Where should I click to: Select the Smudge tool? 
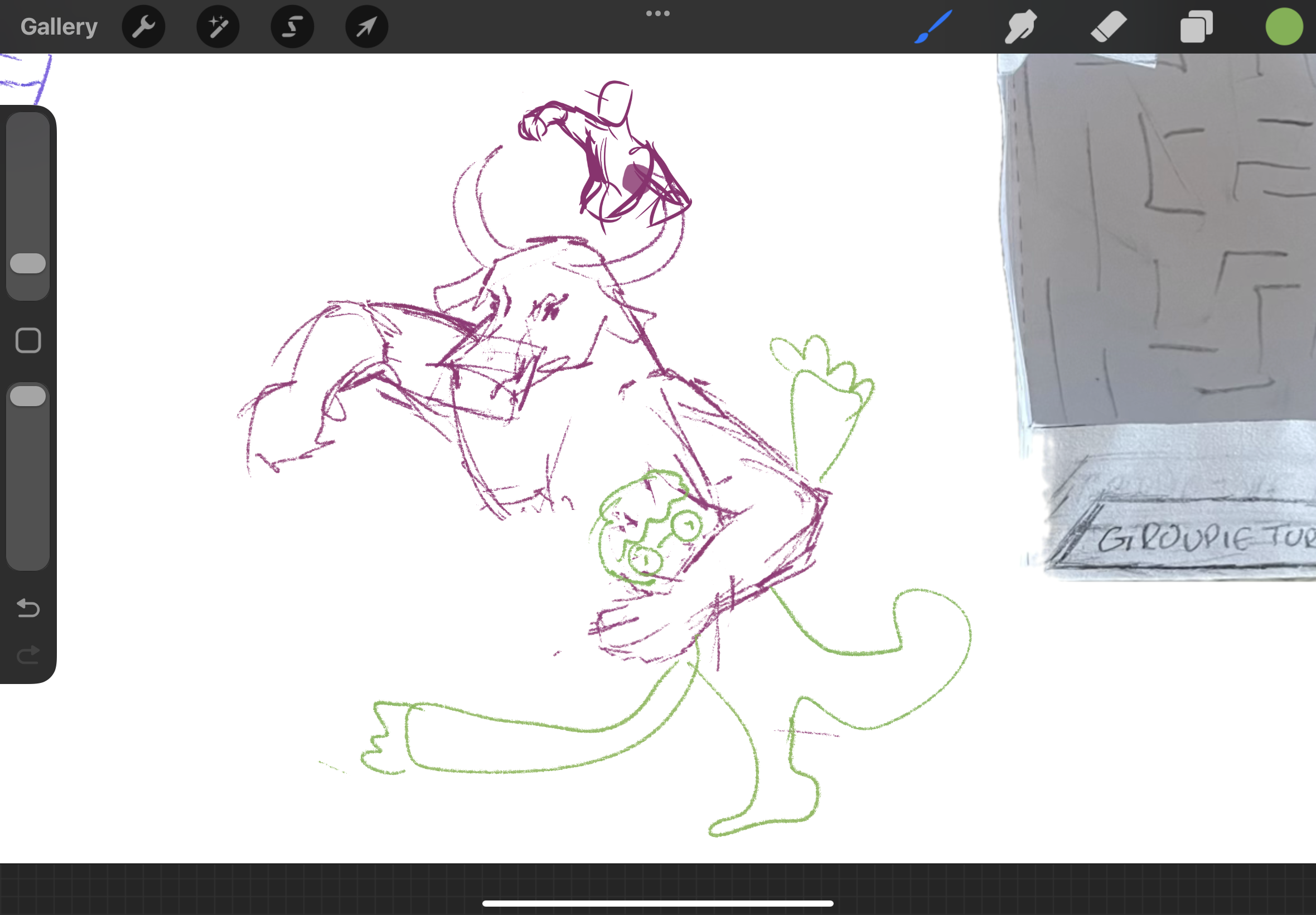pyautogui.click(x=1021, y=26)
